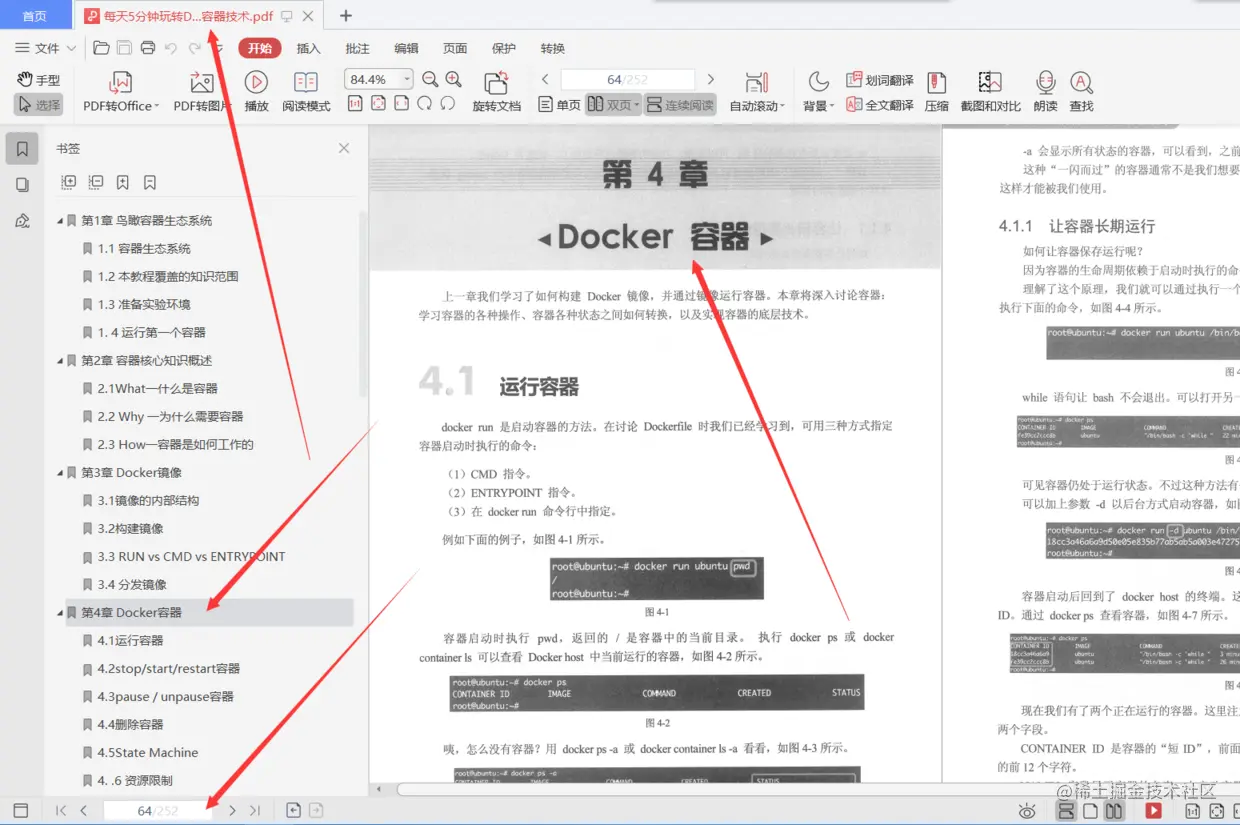Click page number field in toolbar
The image size is (1240, 825).
pos(628,80)
